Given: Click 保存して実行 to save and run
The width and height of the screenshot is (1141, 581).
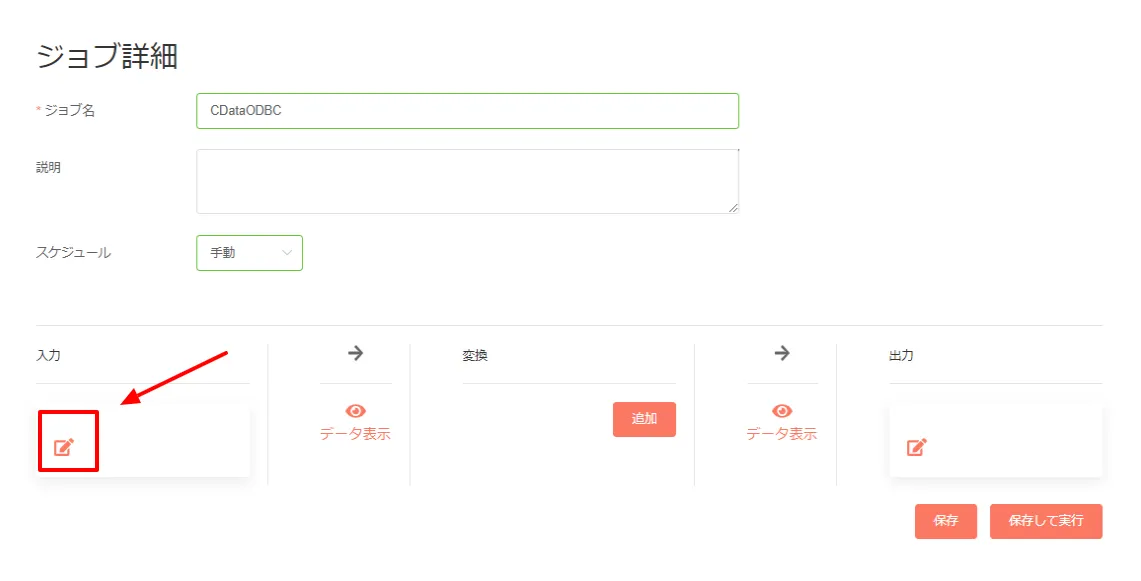Looking at the screenshot, I should coord(1046,521).
